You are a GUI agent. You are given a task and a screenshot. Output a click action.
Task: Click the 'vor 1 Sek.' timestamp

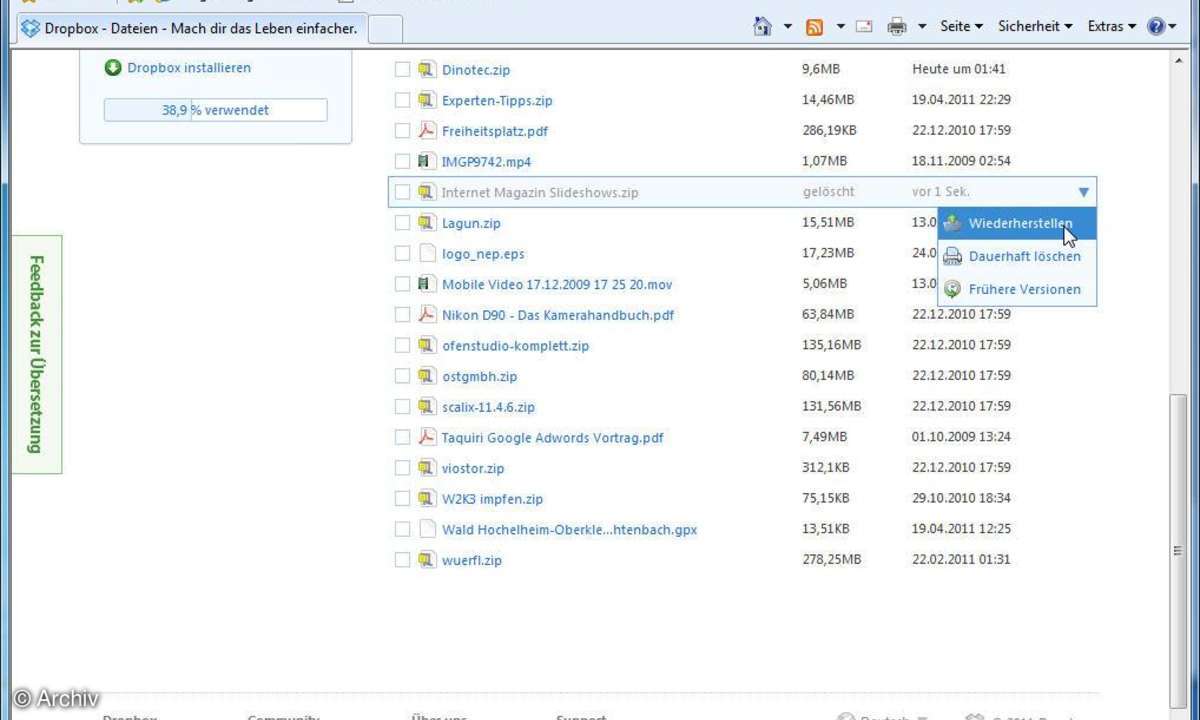(x=941, y=191)
